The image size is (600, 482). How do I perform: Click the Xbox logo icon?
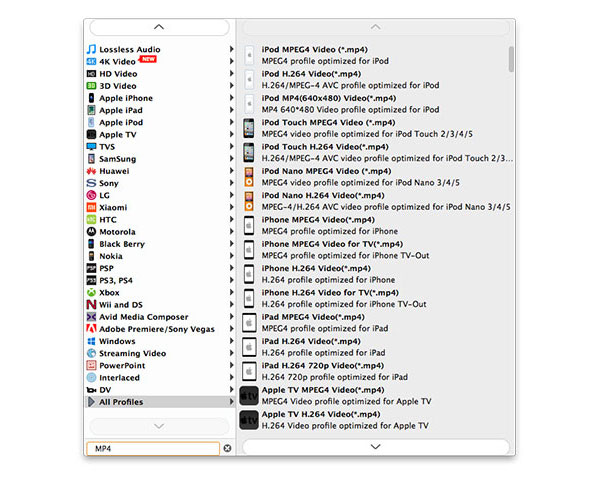(91, 292)
